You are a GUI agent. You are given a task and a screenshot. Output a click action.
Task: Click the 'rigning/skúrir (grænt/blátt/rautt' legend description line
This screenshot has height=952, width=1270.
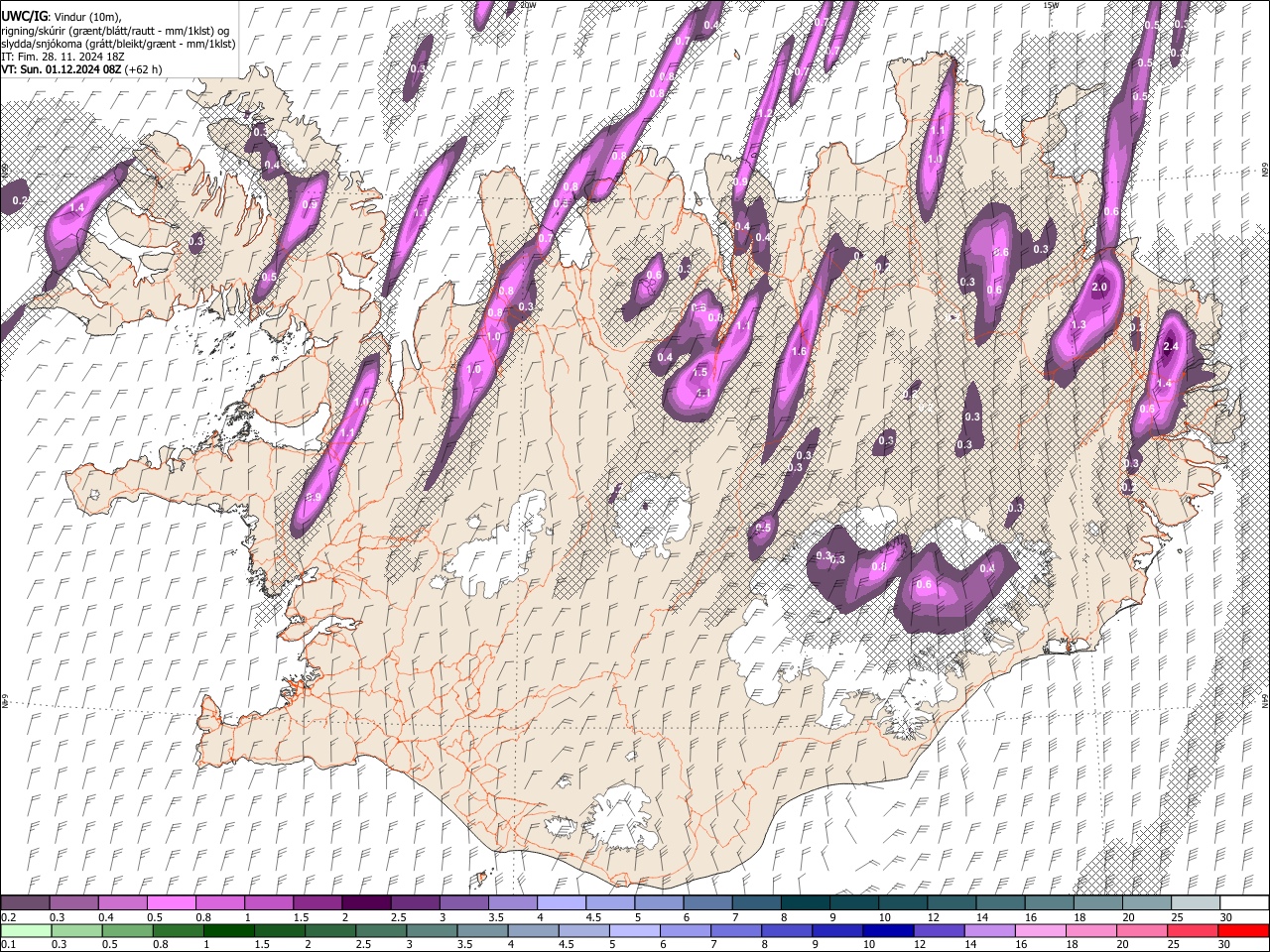tap(115, 30)
